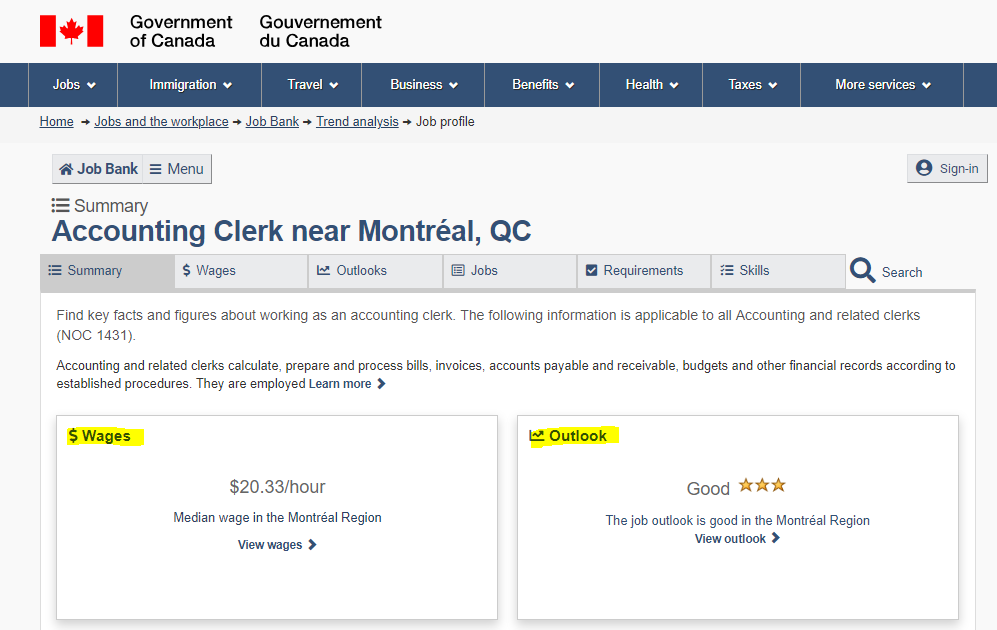Open the Taxes dropdown menu
Image resolution: width=997 pixels, height=630 pixels.
752,85
